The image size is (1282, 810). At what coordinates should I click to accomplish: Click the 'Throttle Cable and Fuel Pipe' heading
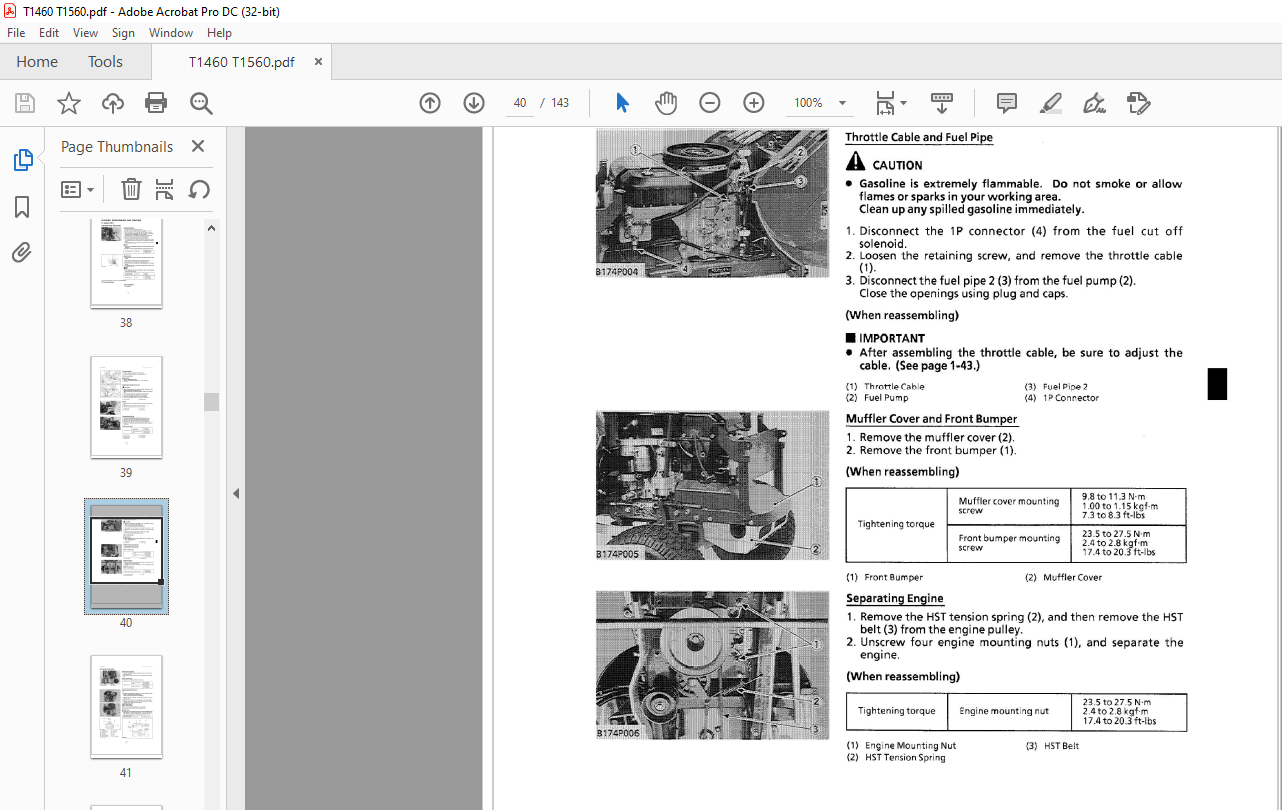[919, 138]
